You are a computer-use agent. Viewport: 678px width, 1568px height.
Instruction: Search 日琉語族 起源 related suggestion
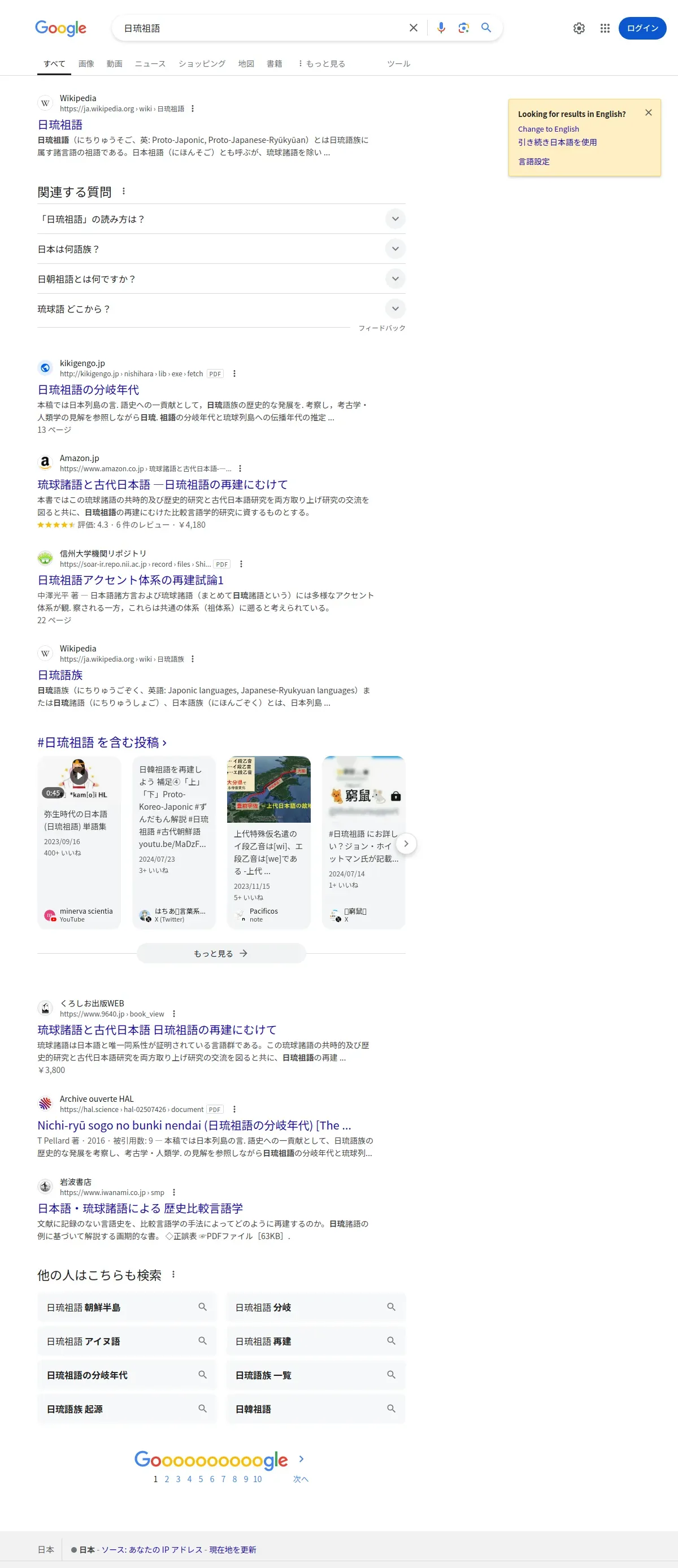point(127,1409)
